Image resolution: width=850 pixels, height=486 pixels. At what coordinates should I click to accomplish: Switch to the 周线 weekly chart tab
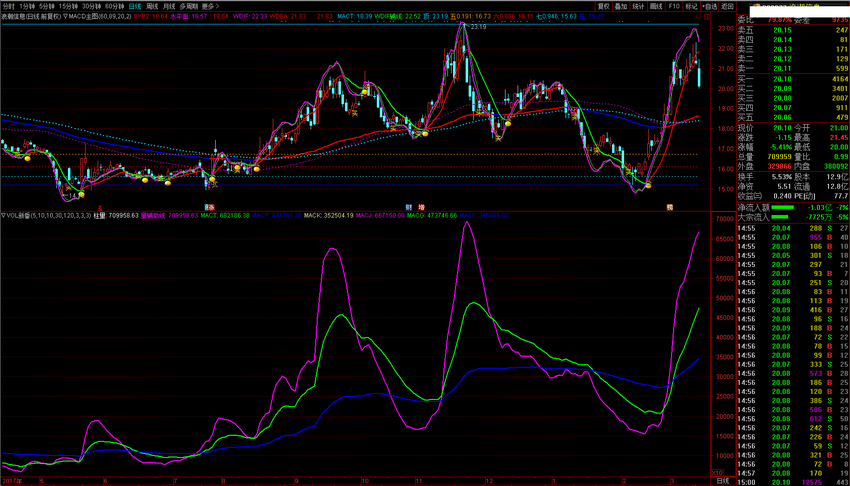152,6
